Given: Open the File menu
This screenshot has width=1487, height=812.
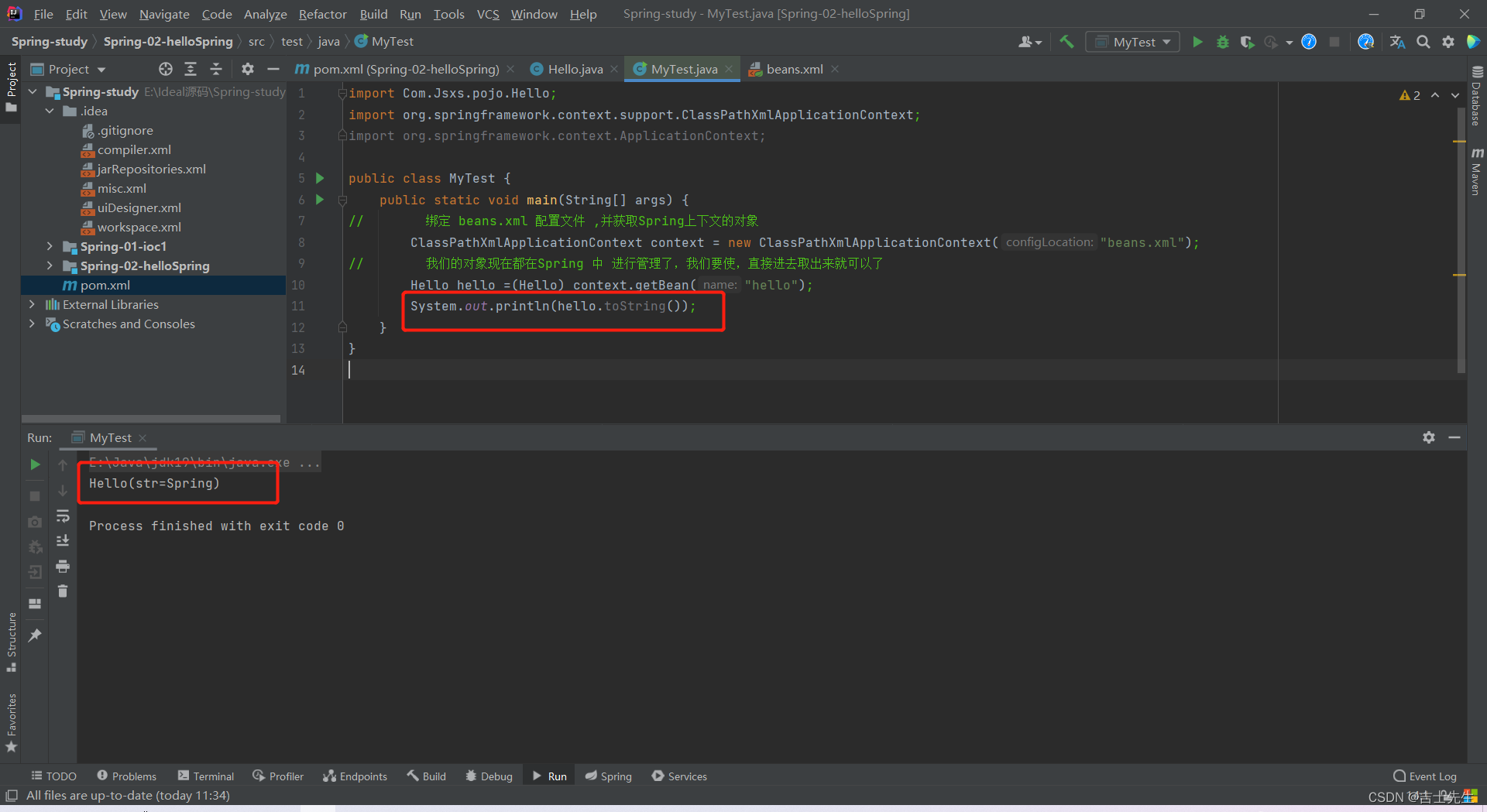Looking at the screenshot, I should pos(43,14).
